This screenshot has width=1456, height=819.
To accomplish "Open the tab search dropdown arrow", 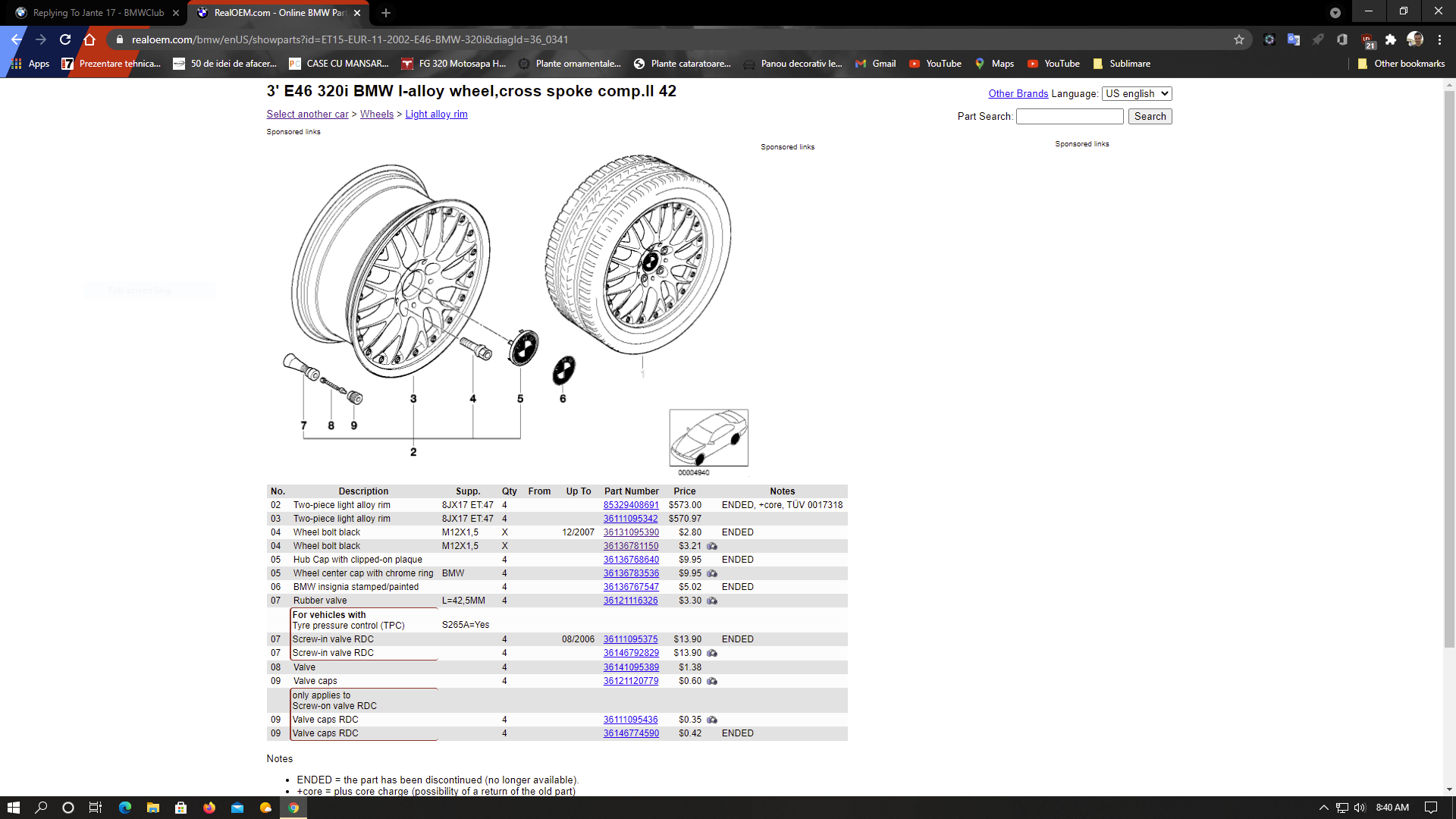I will [1335, 13].
